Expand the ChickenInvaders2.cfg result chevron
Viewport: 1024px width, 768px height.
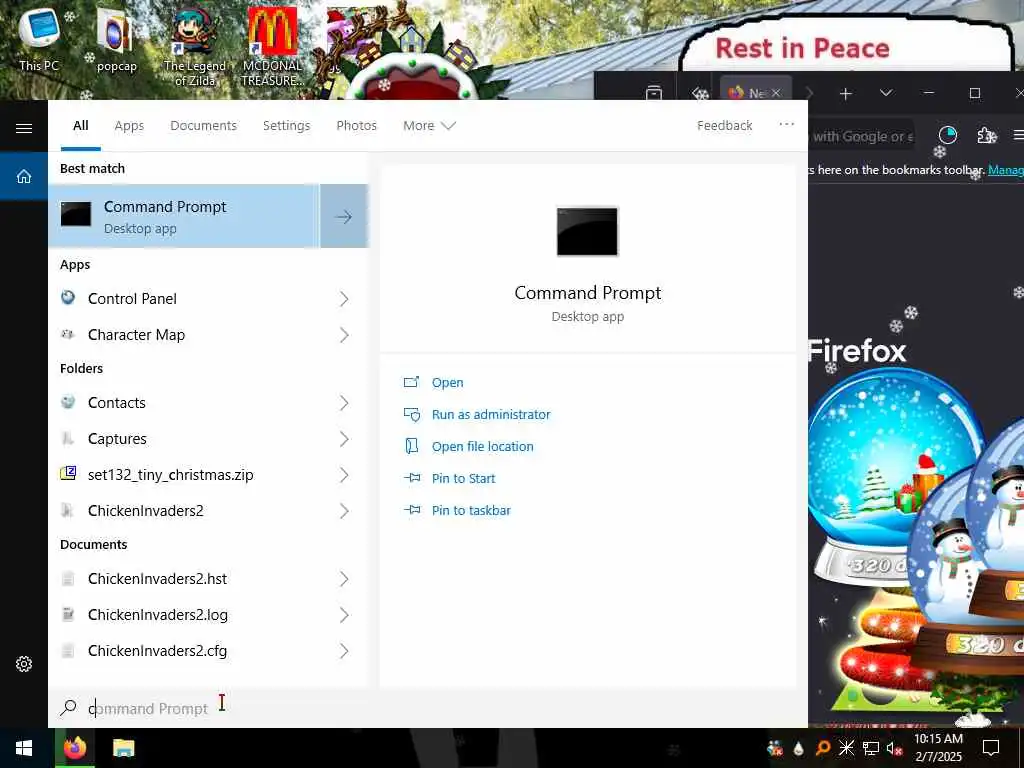click(x=344, y=650)
